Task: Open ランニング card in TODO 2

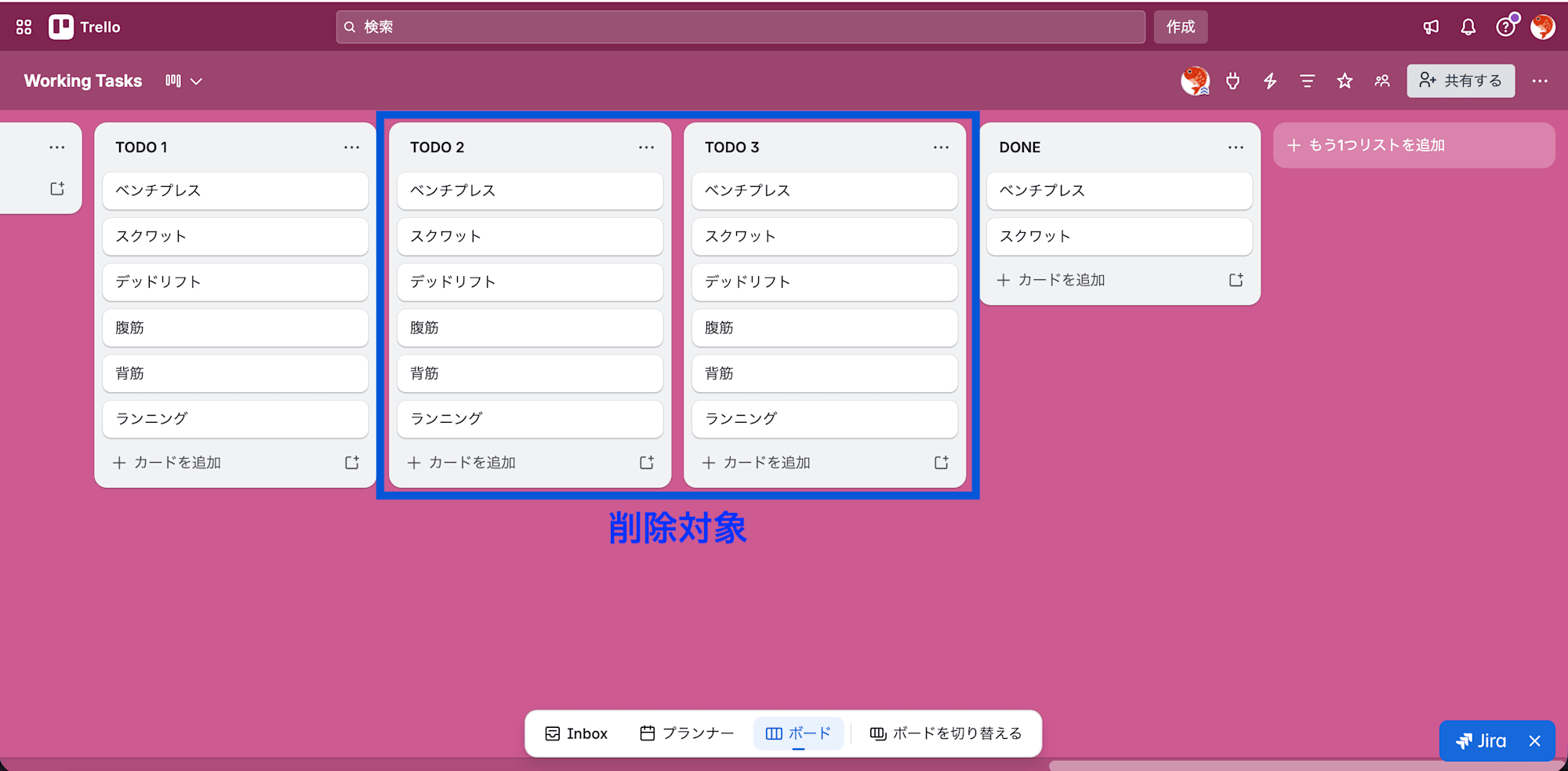Action: pos(530,419)
